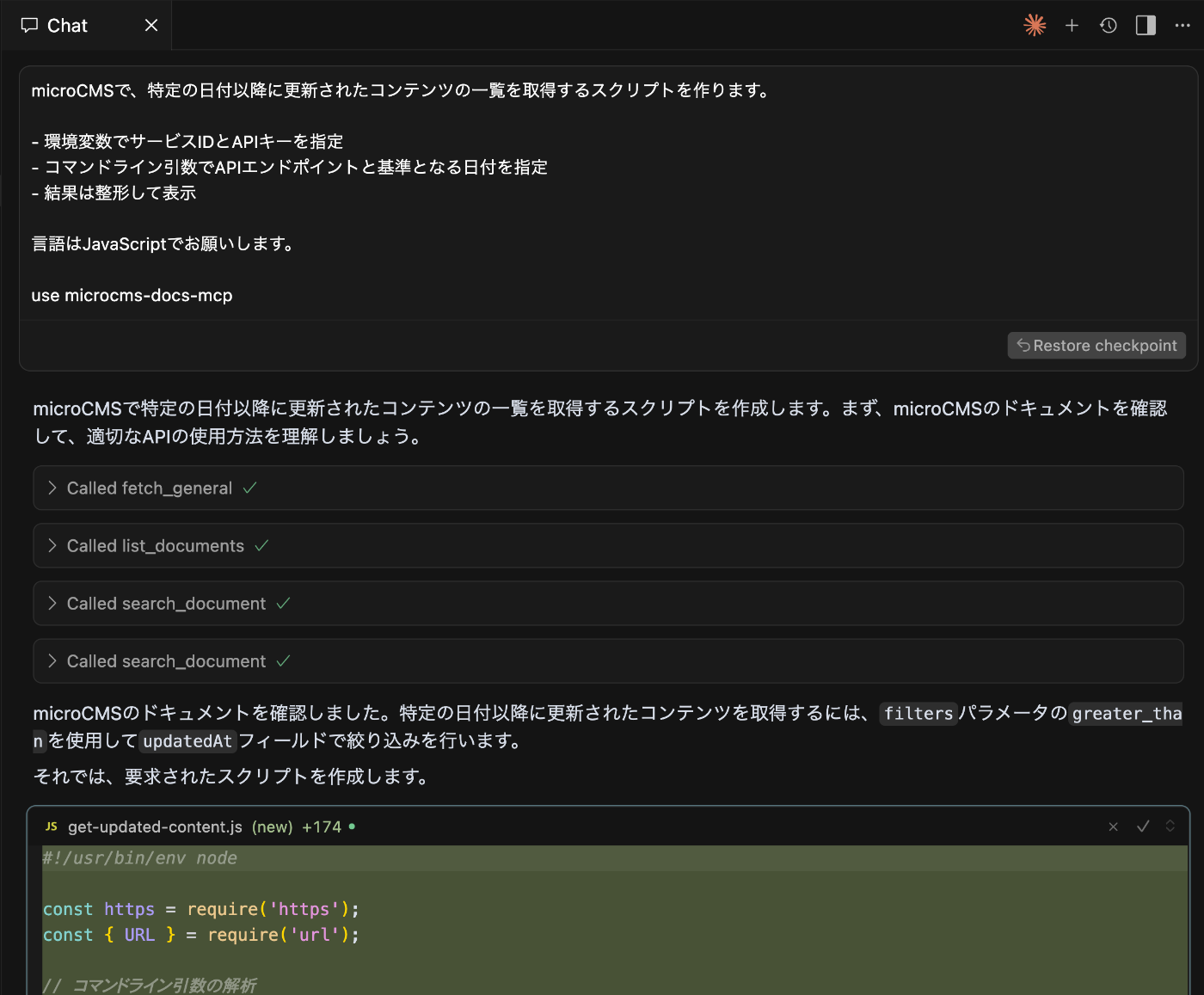This screenshot has height=995, width=1204.
Task: Click the inline code 'updatedAt'
Action: 187,741
